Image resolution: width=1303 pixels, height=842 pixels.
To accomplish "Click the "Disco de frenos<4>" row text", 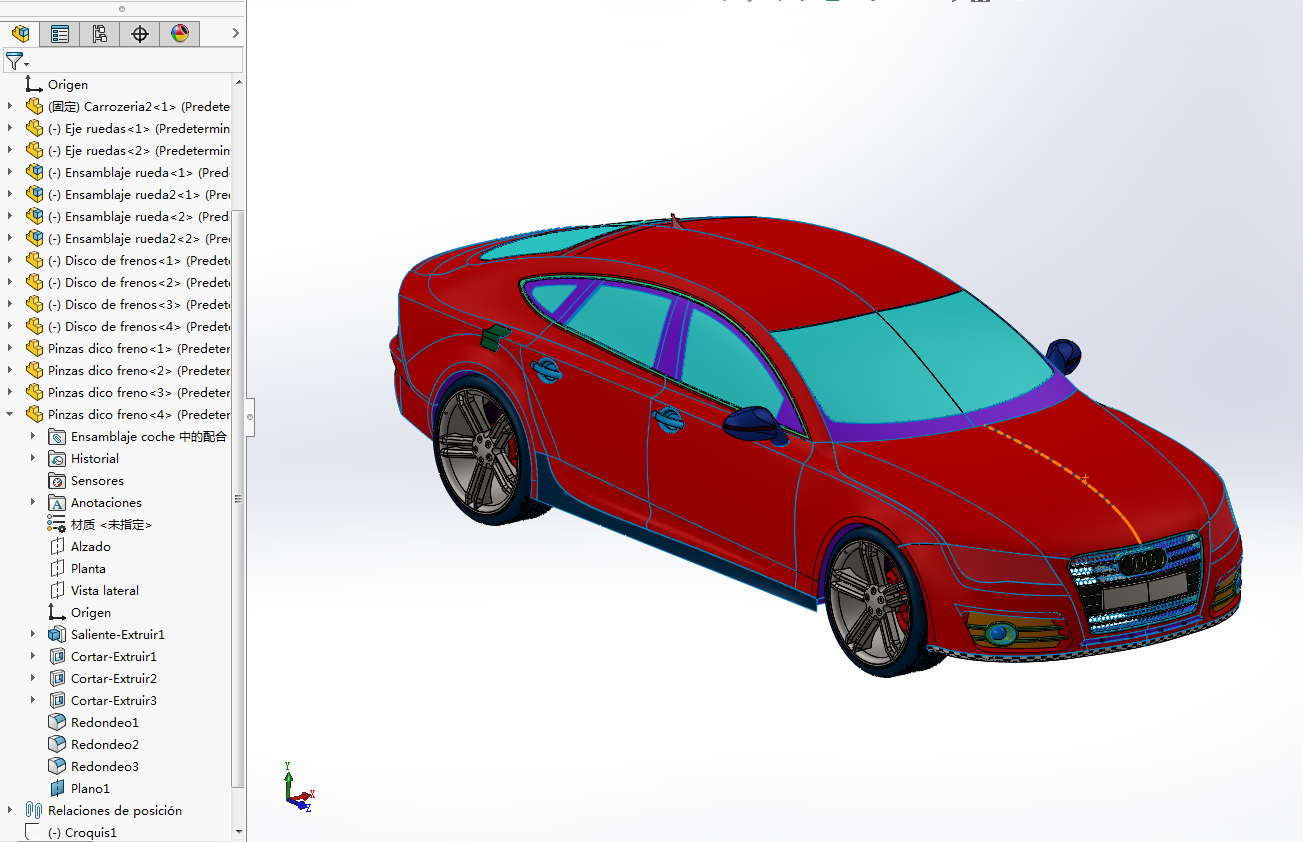I will (139, 327).
